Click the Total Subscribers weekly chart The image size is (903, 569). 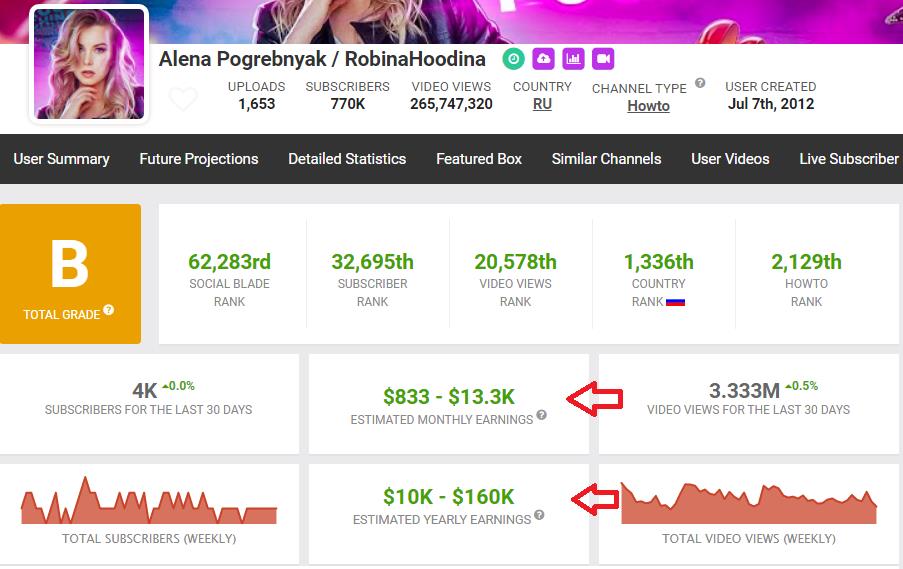pyautogui.click(x=149, y=500)
